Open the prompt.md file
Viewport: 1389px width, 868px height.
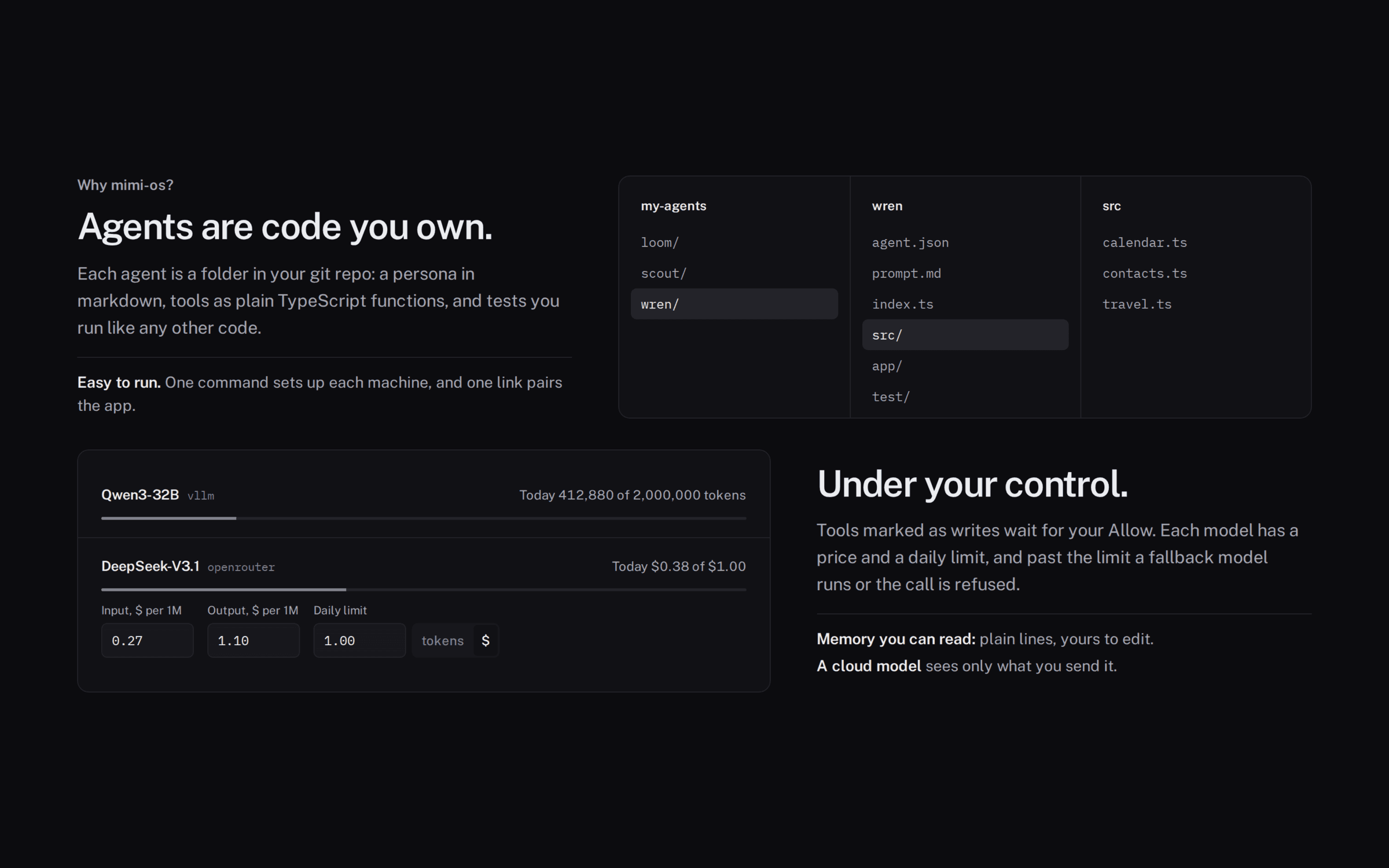965,273
